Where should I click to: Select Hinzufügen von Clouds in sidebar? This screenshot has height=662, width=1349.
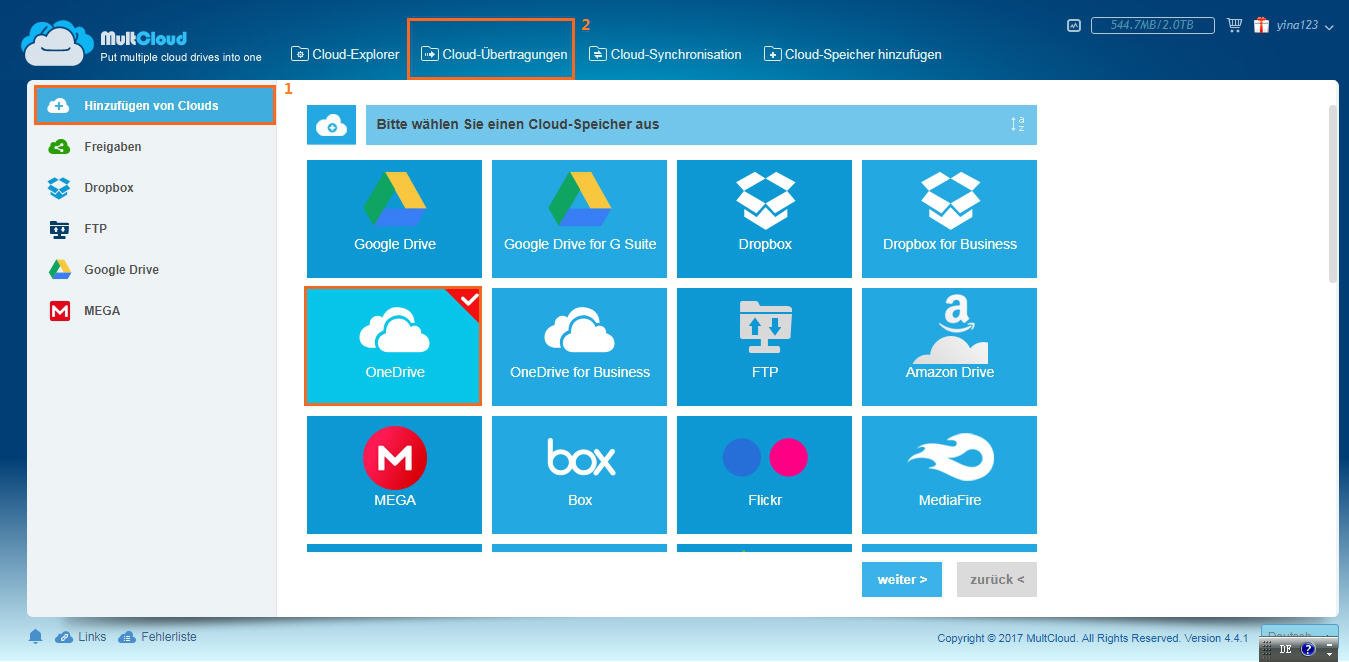coord(155,105)
